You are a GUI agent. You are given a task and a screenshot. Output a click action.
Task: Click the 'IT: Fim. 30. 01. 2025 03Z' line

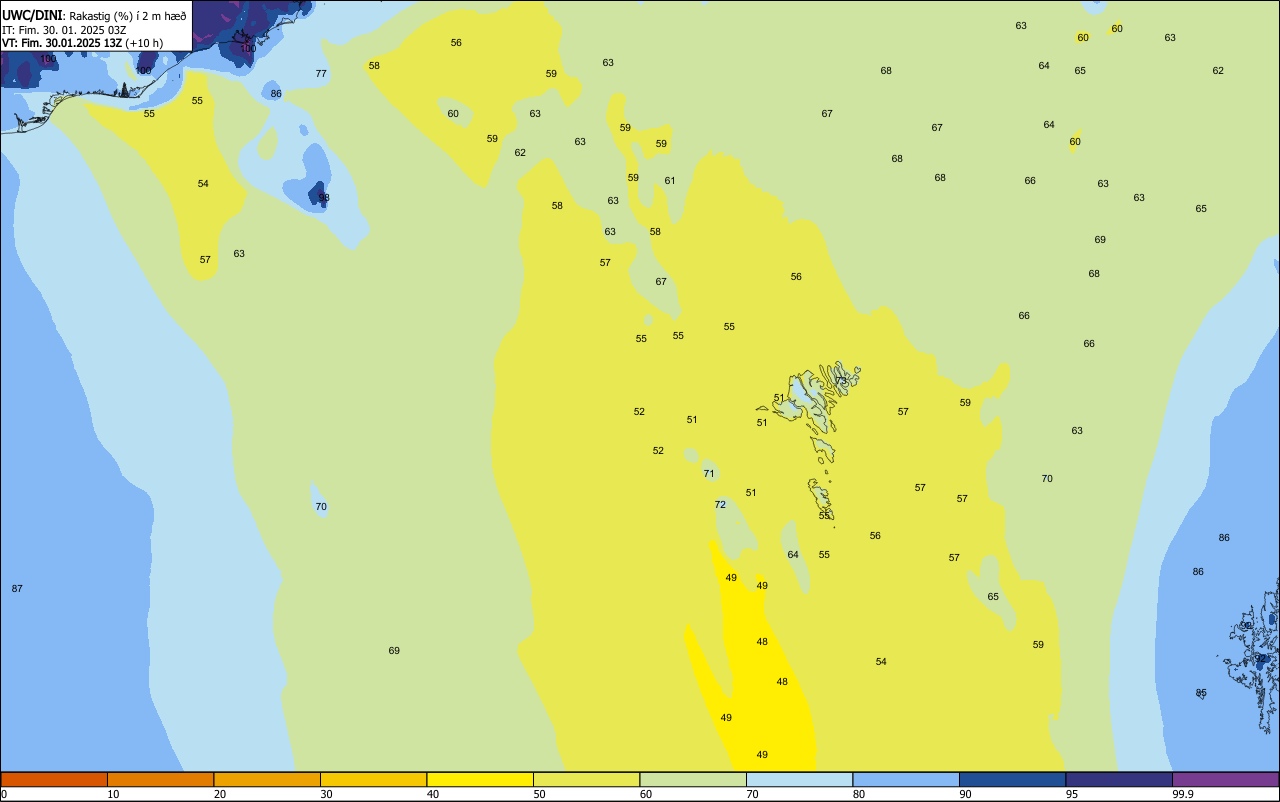[64, 30]
